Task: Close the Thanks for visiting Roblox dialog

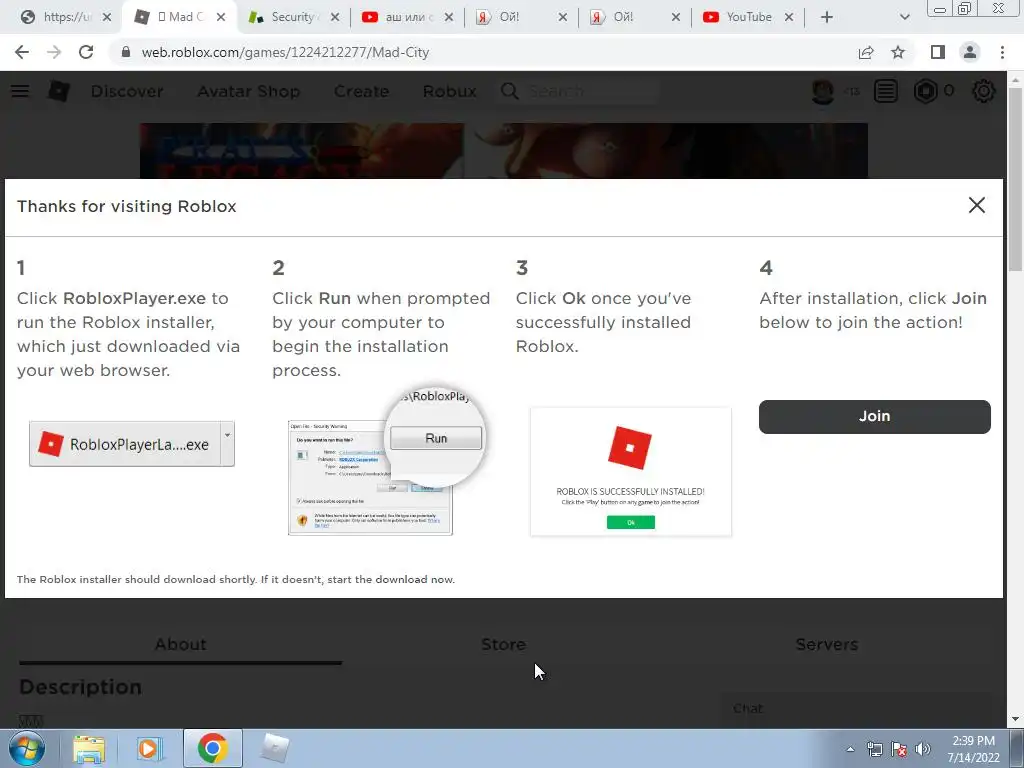Action: pyautogui.click(x=976, y=205)
